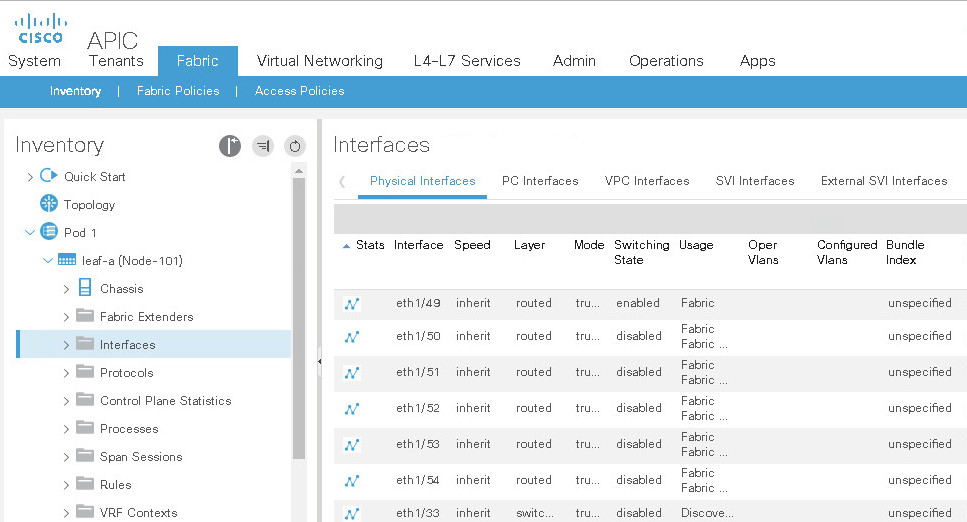Viewport: 967px width, 522px height.
Task: Click stats icon for eth1/54 row
Action: 352,481
